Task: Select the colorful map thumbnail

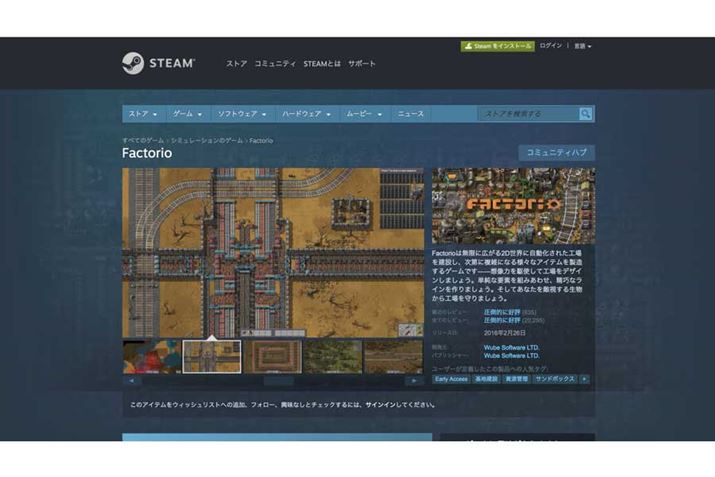Action: 151,357
